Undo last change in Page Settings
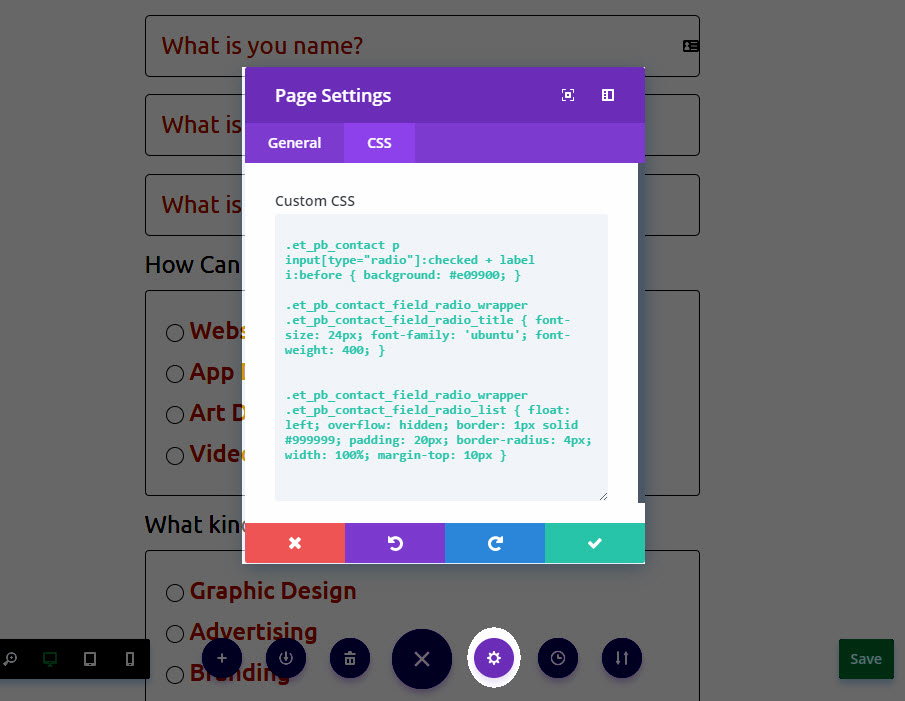This screenshot has height=701, width=905. click(x=395, y=543)
